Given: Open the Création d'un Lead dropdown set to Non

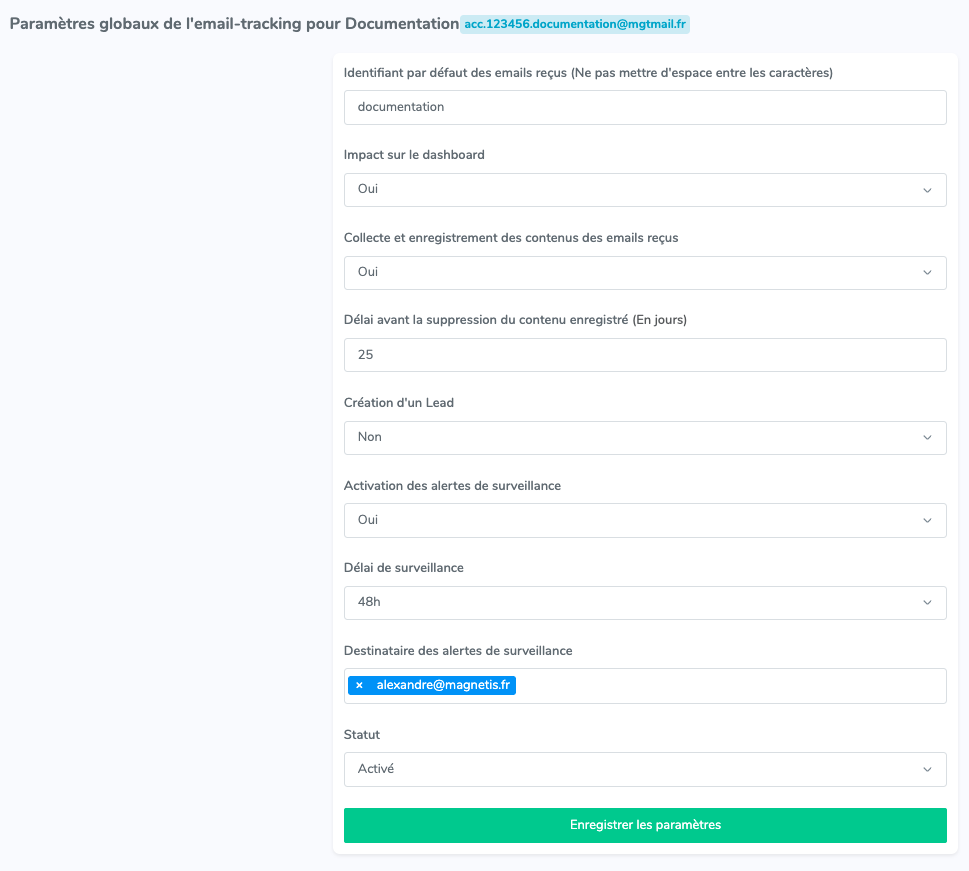Looking at the screenshot, I should pyautogui.click(x=645, y=438).
